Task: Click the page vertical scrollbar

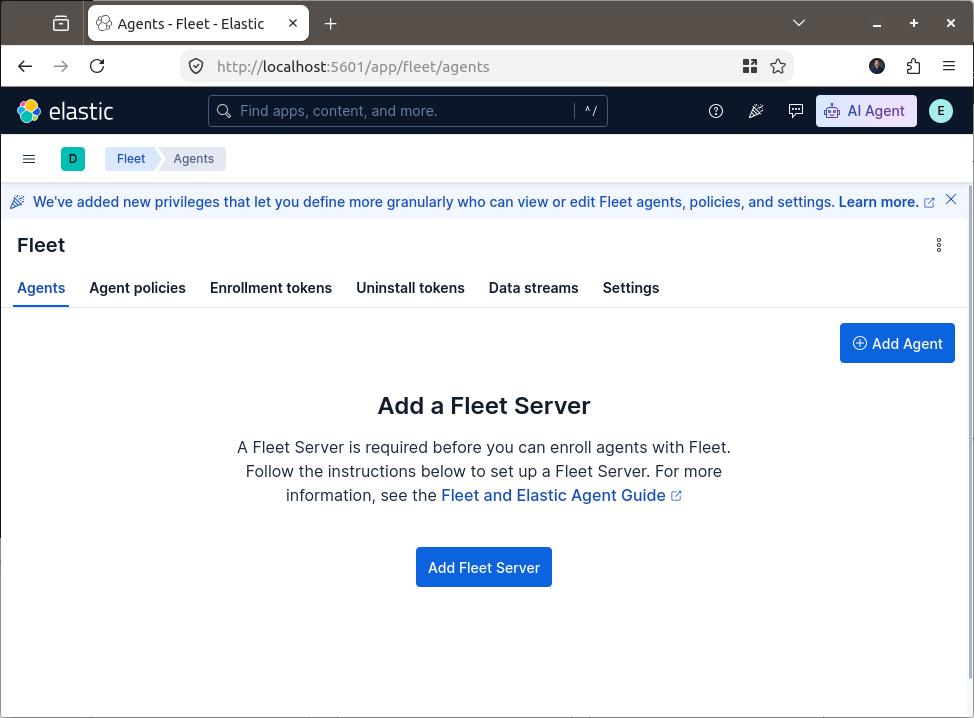Action: click(970, 431)
